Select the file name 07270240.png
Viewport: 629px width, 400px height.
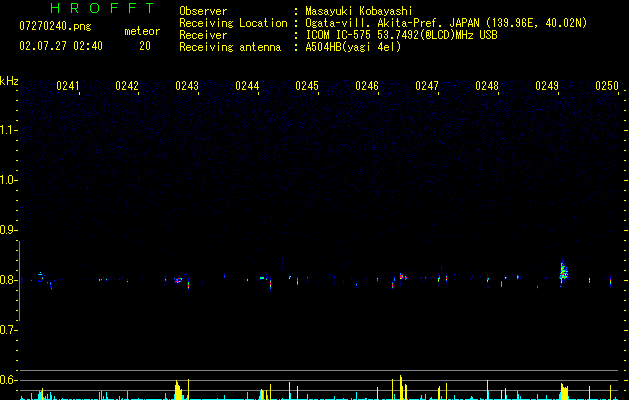tap(55, 26)
